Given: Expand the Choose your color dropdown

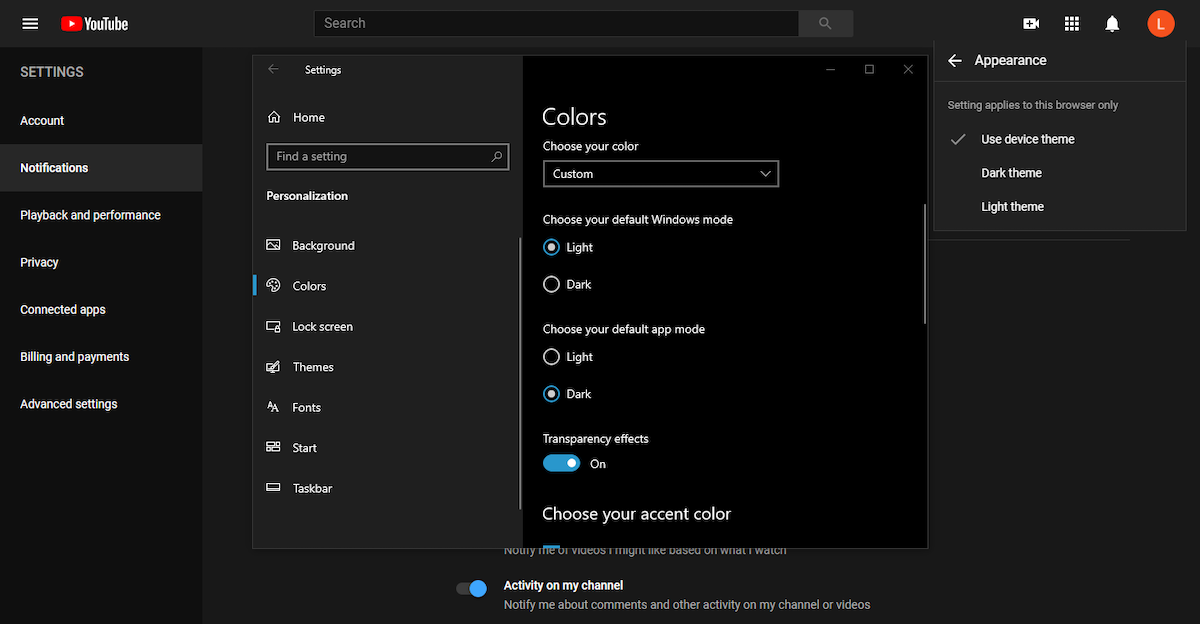Looking at the screenshot, I should (660, 174).
